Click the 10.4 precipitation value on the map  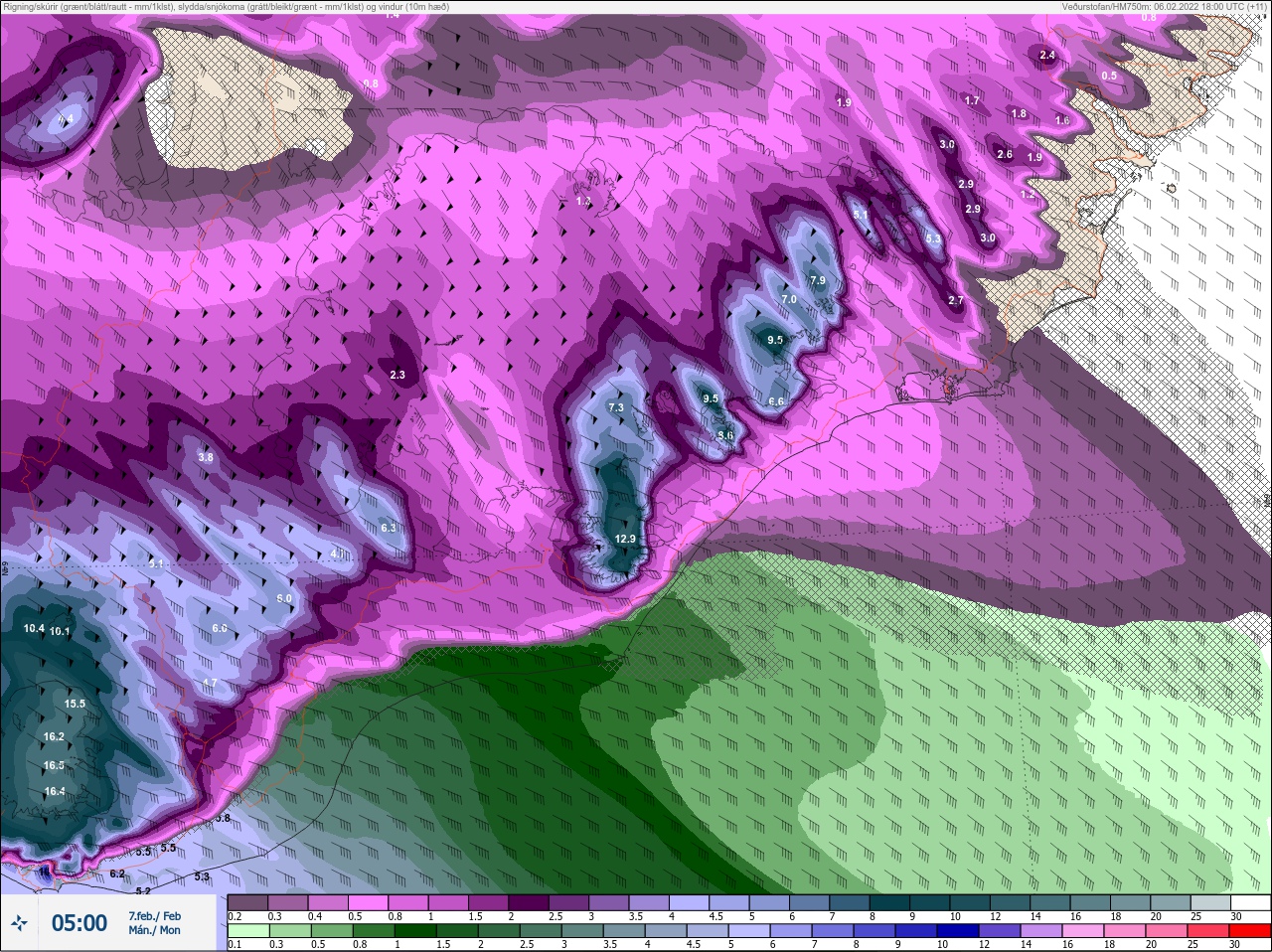point(34,628)
